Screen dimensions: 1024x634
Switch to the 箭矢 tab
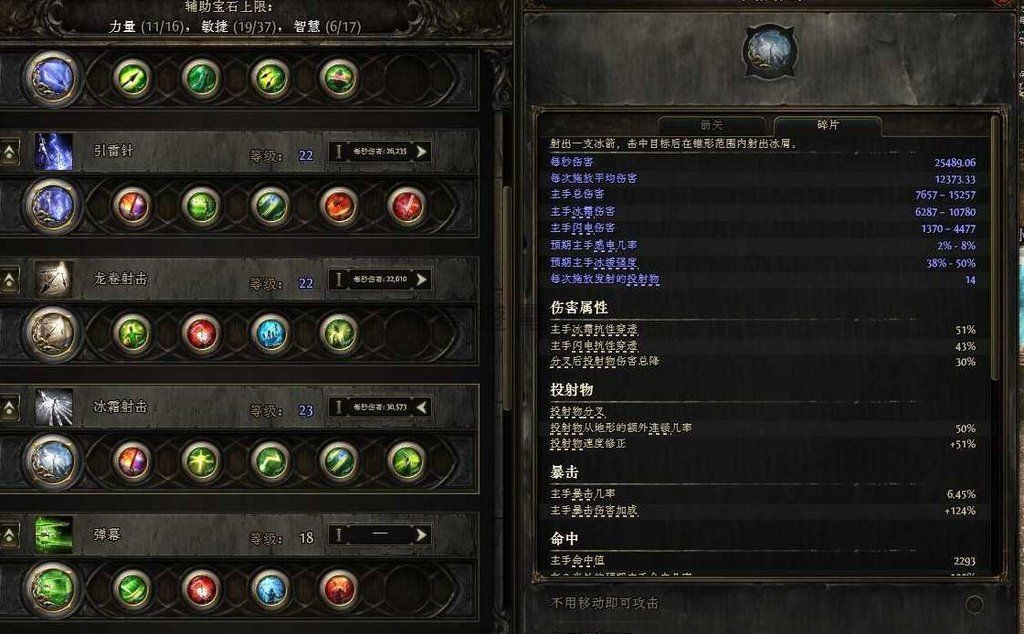712,125
